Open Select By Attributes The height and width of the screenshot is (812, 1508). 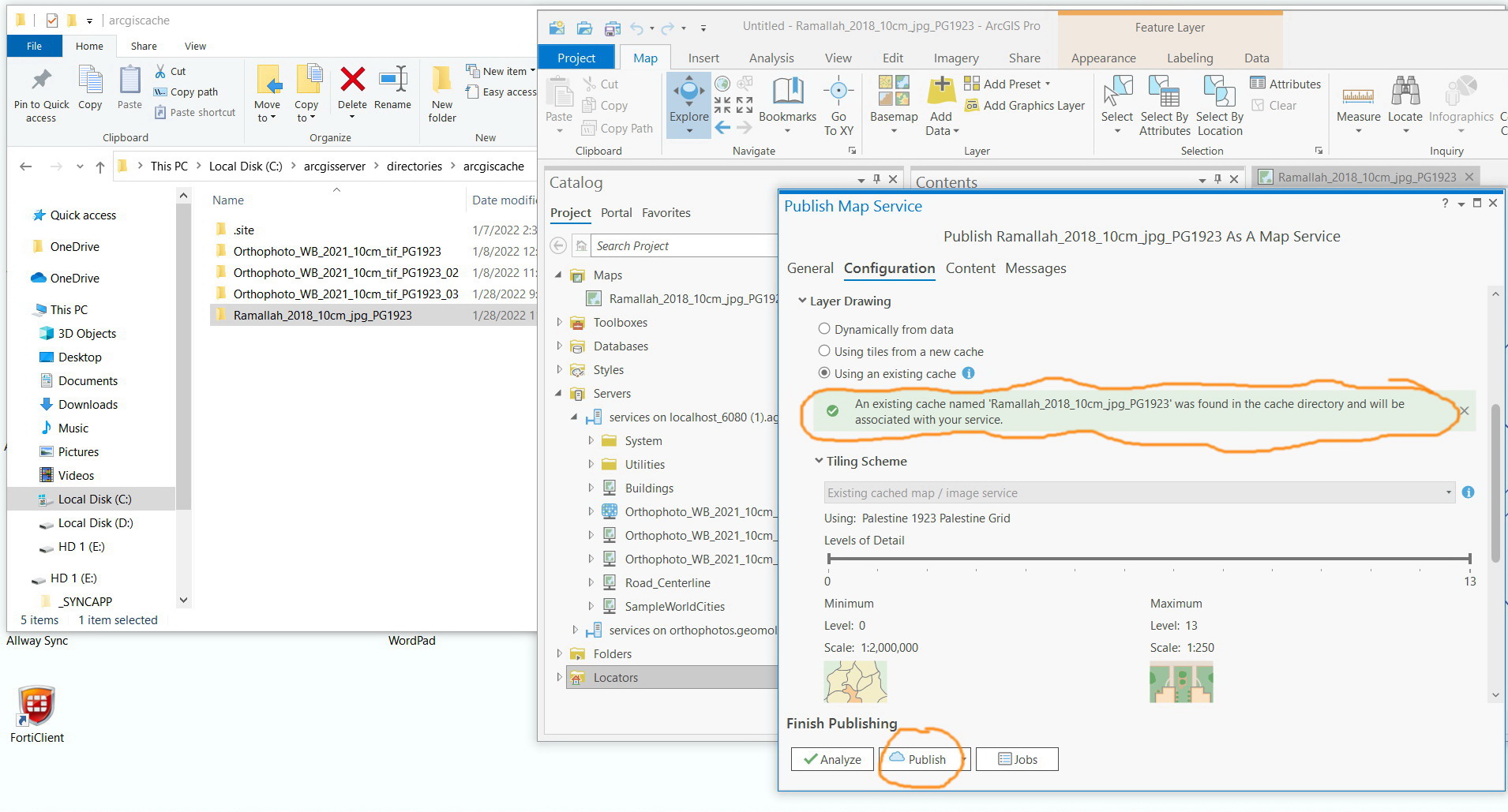pos(1164,105)
